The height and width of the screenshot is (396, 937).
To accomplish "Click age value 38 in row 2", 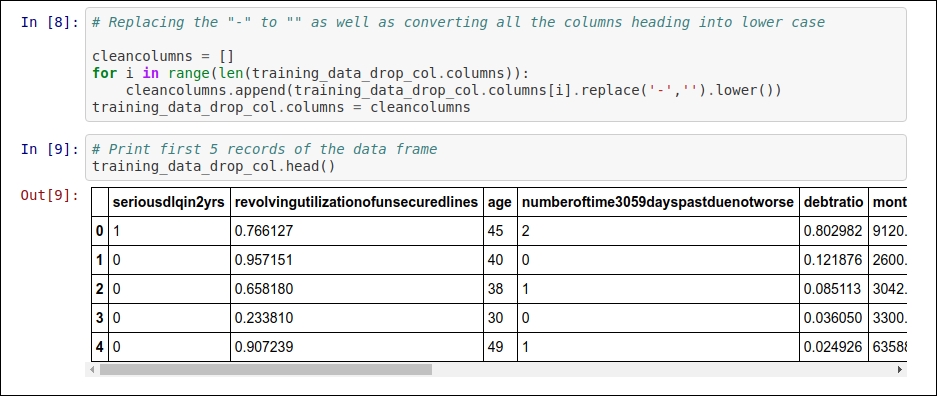I will 495,289.
